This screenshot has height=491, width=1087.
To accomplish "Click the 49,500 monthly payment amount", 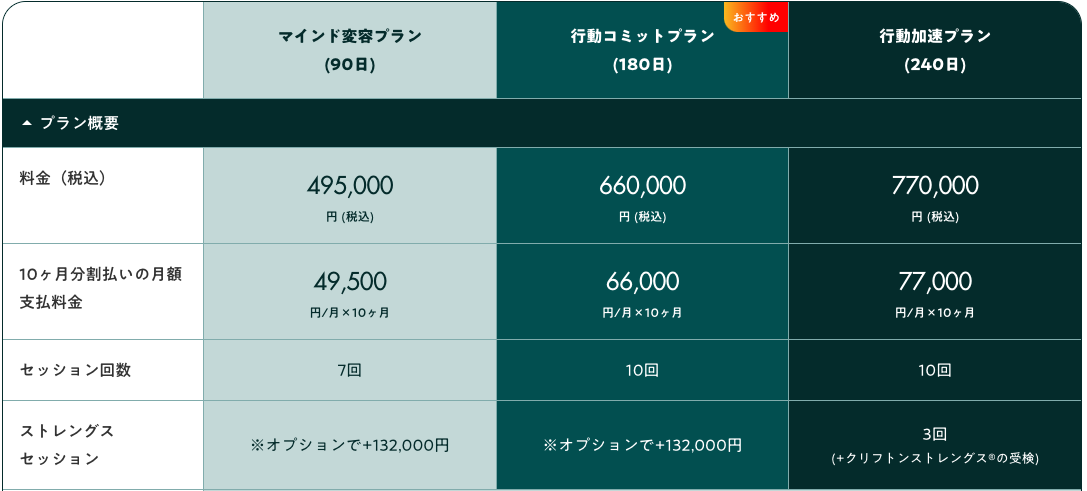I will (x=350, y=282).
